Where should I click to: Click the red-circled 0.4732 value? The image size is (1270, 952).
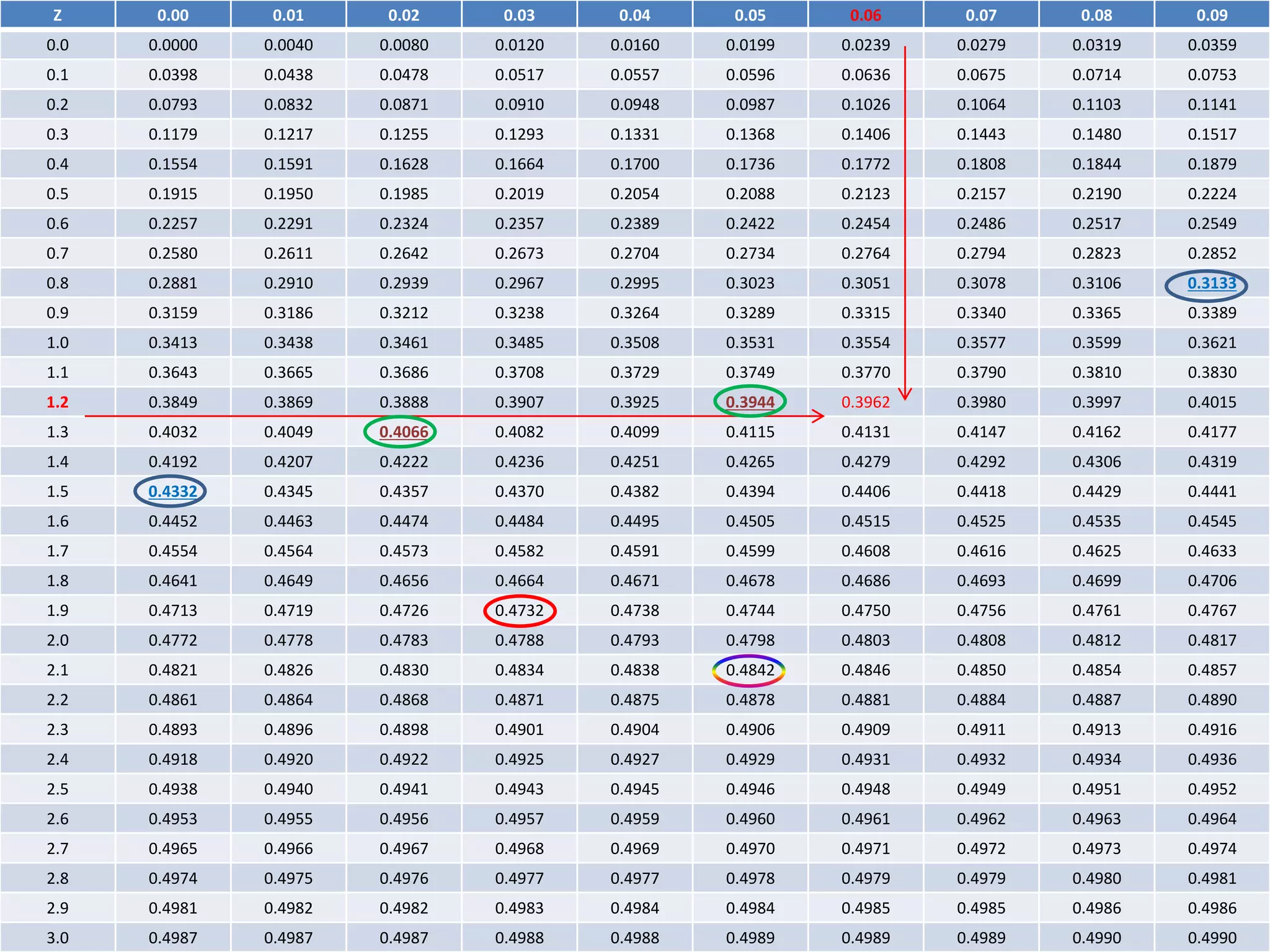[x=519, y=610]
